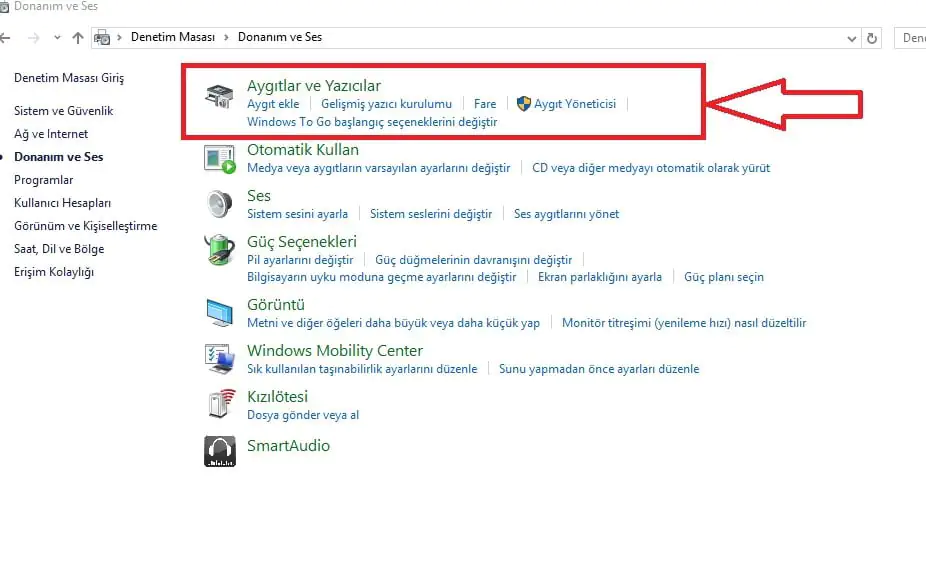This screenshot has width=926, height=565.
Task: Select Denetim Masası in the breadcrumb
Action: click(x=172, y=37)
